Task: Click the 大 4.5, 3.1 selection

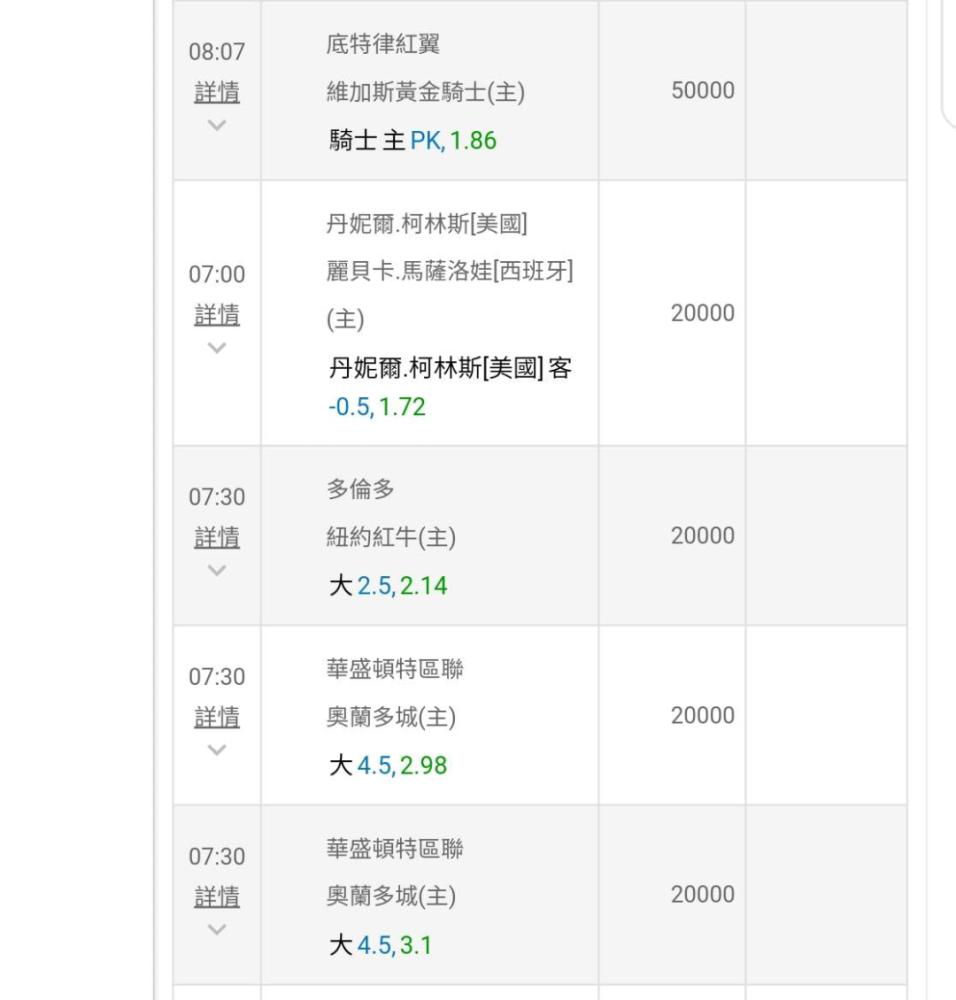Action: point(381,945)
